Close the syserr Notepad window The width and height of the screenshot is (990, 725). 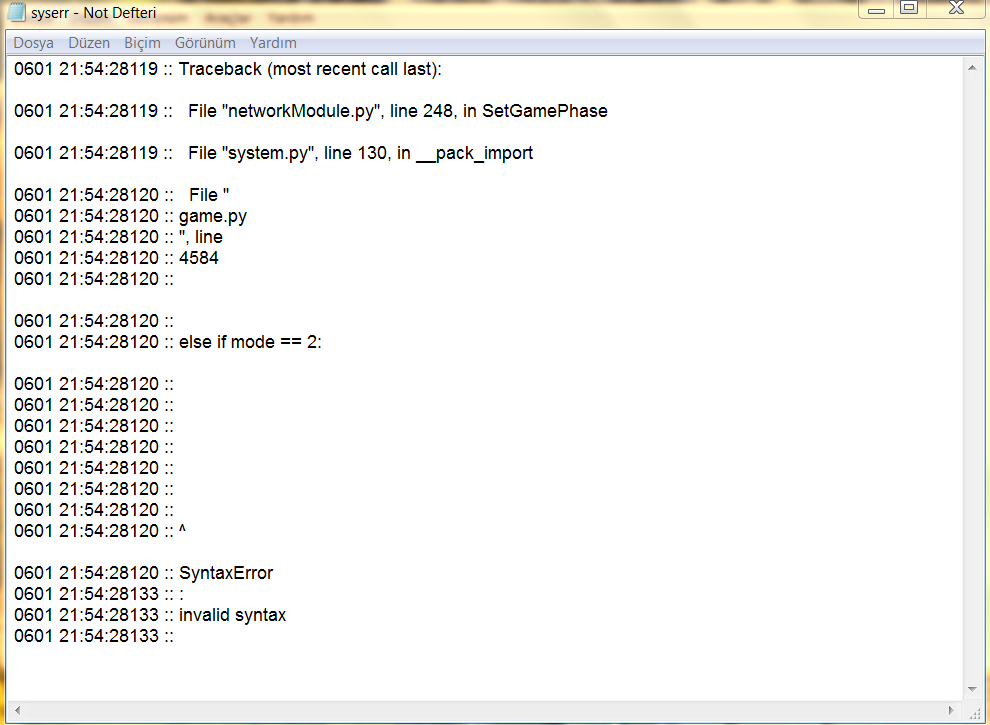(x=957, y=8)
